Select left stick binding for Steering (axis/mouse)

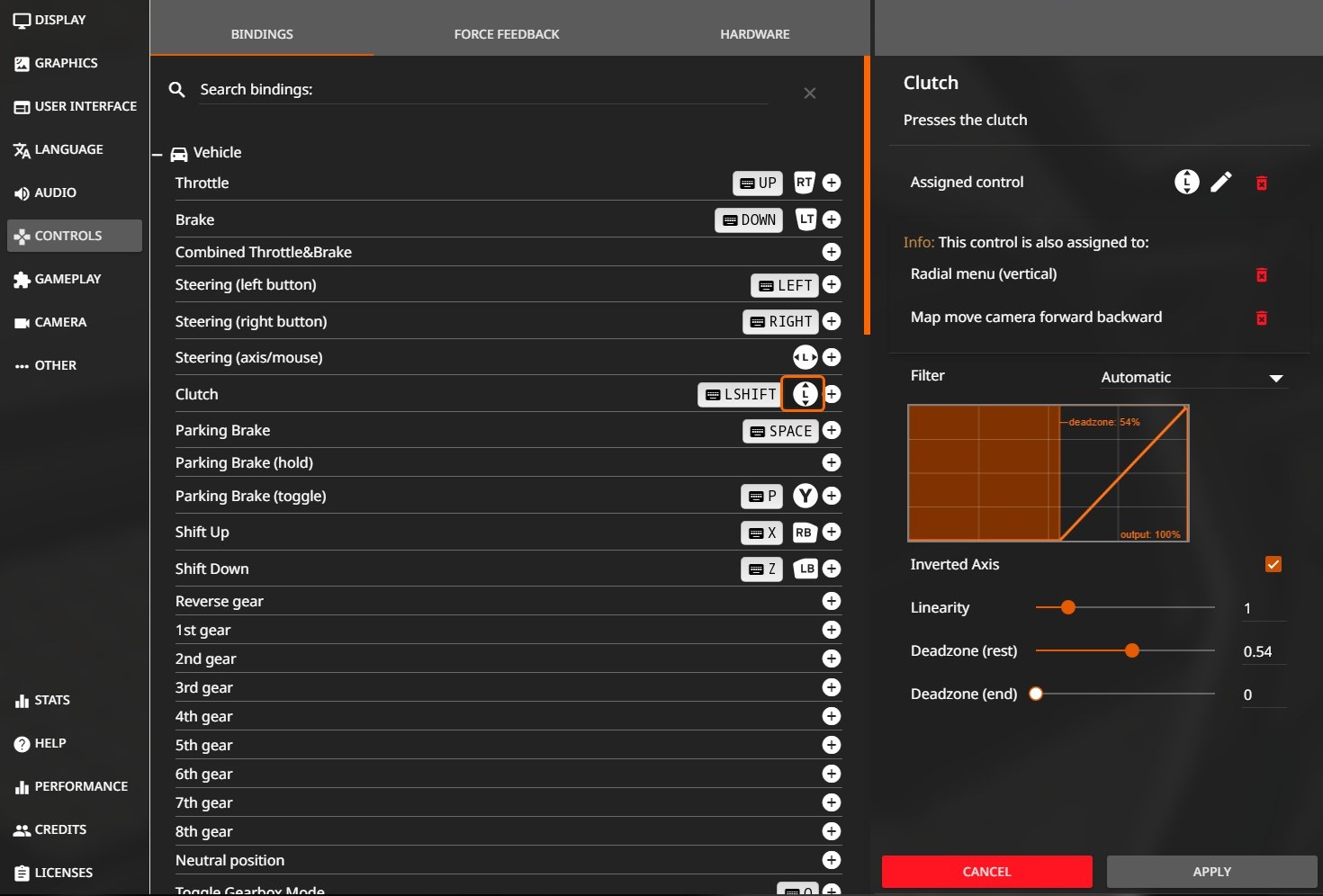[x=805, y=357]
